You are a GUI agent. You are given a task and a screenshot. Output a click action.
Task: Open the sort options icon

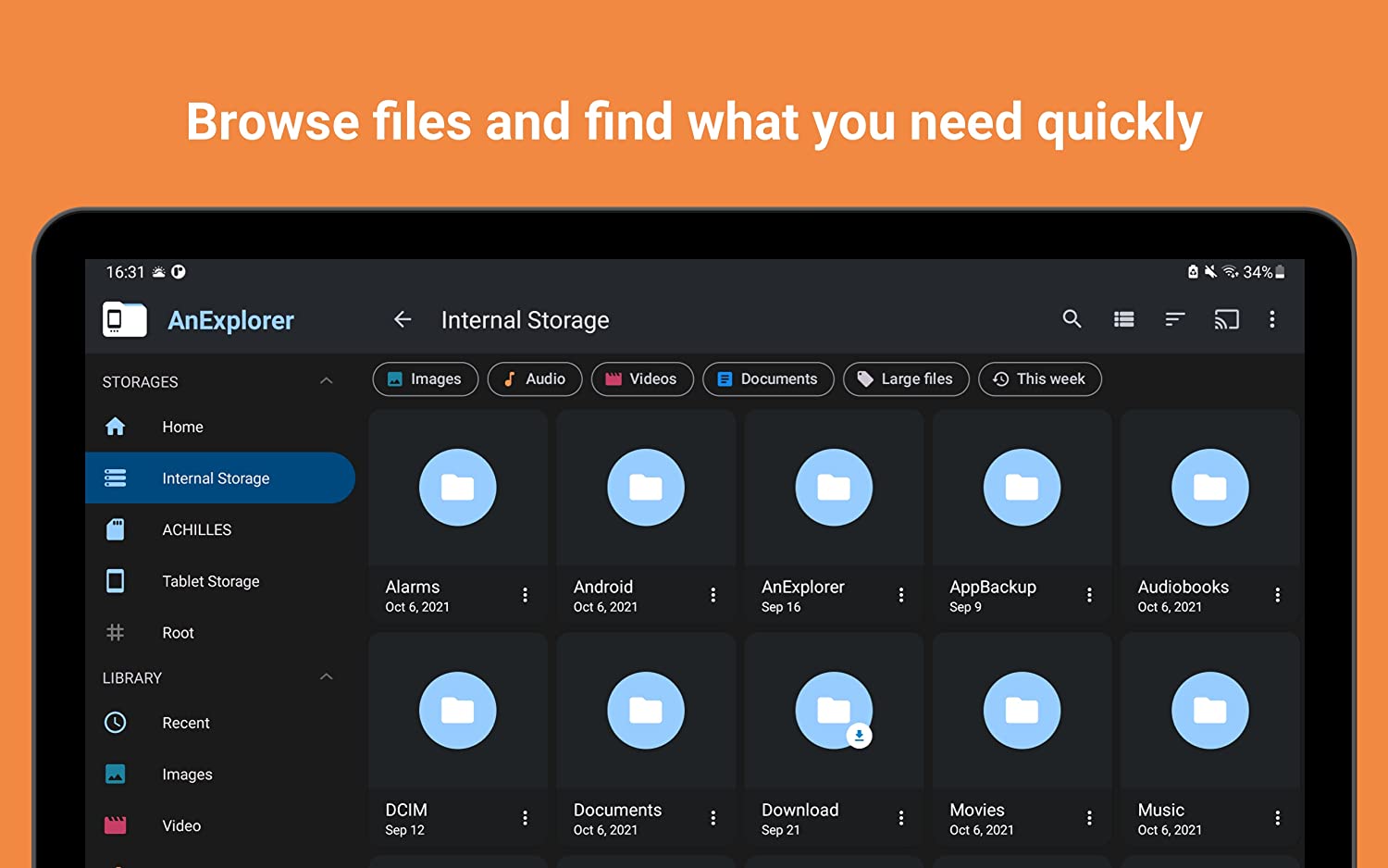1174,318
